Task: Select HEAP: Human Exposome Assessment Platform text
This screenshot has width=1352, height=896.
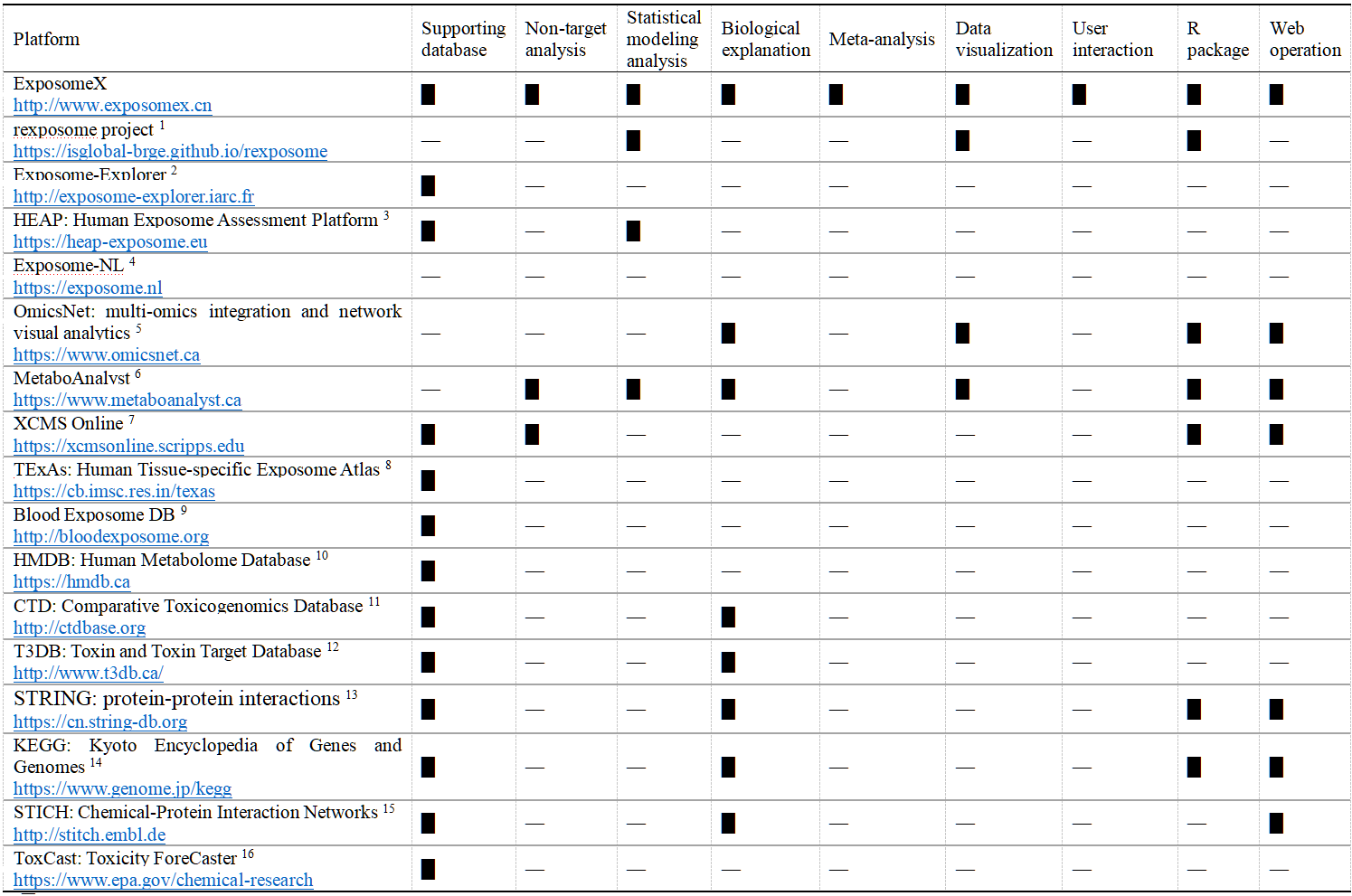Action: point(195,220)
